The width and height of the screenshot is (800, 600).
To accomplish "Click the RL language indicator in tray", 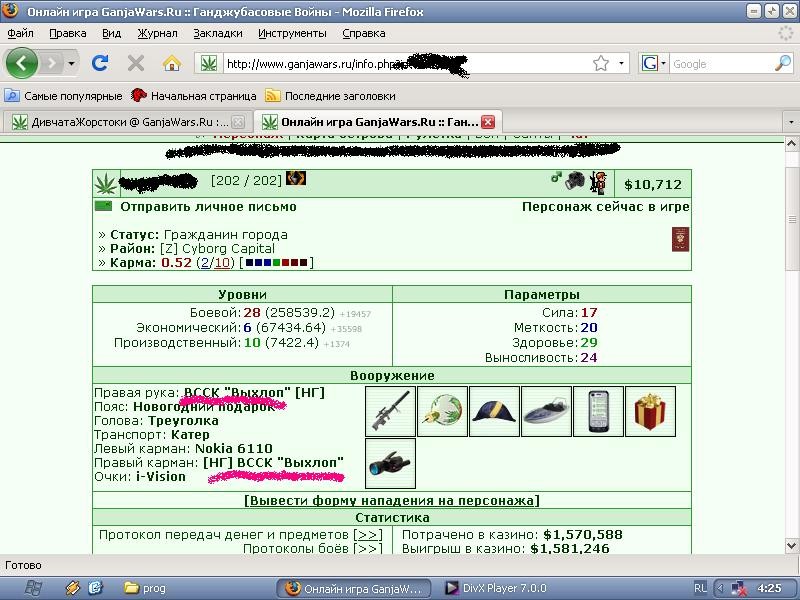I will coord(701,588).
